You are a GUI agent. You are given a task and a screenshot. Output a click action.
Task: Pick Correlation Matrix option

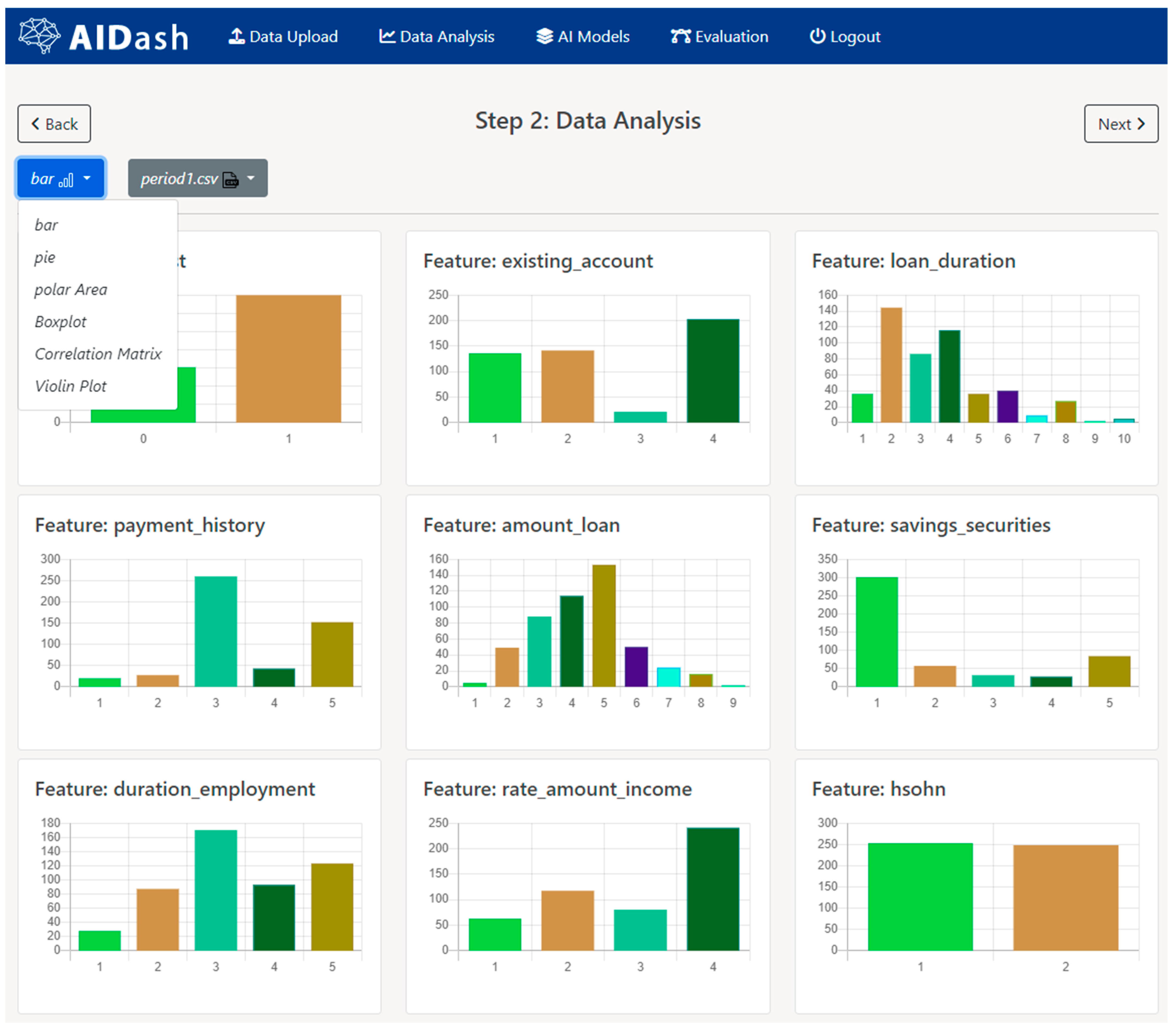tap(98, 354)
